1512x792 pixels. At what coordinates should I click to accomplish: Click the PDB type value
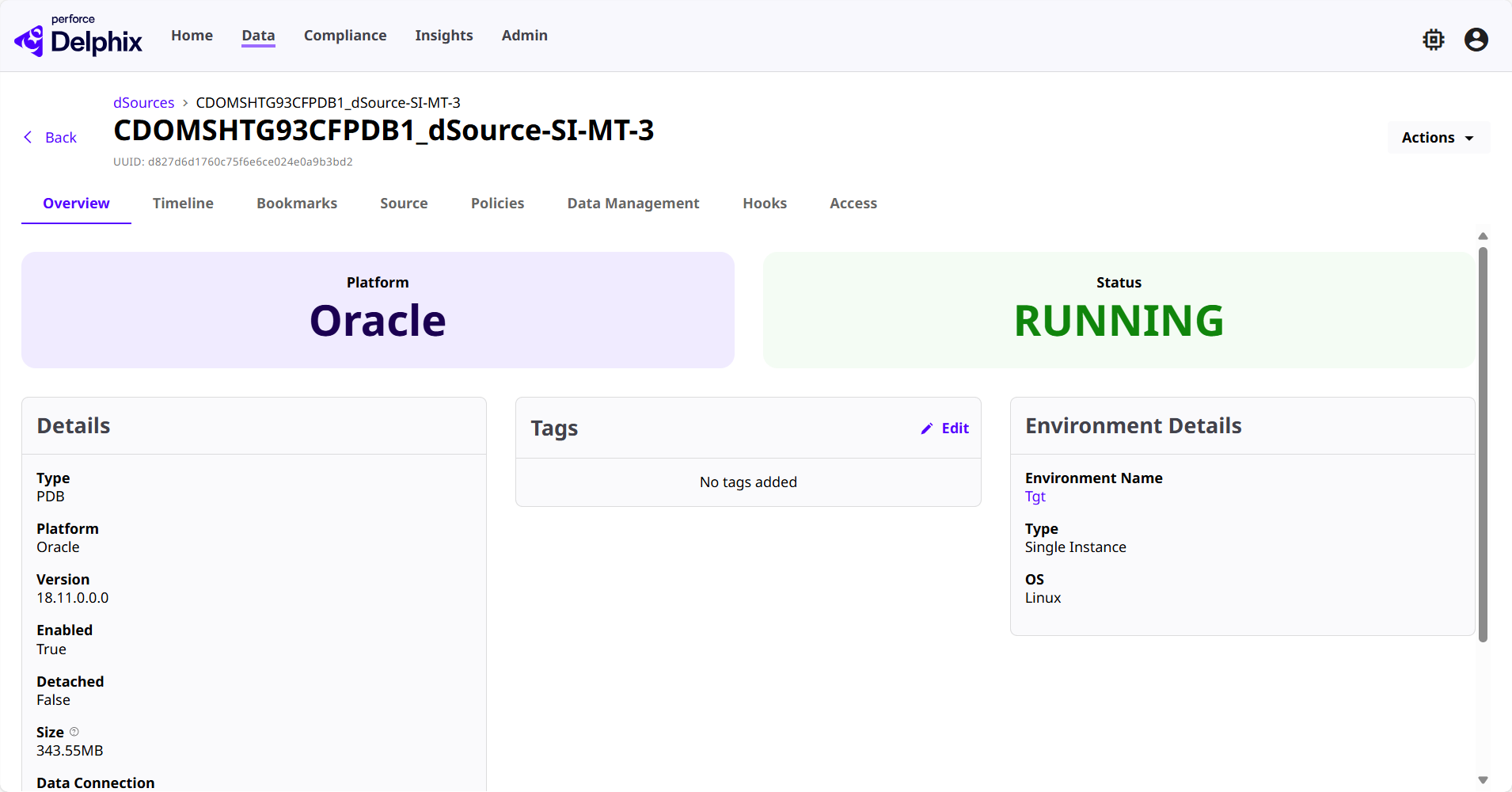point(51,497)
